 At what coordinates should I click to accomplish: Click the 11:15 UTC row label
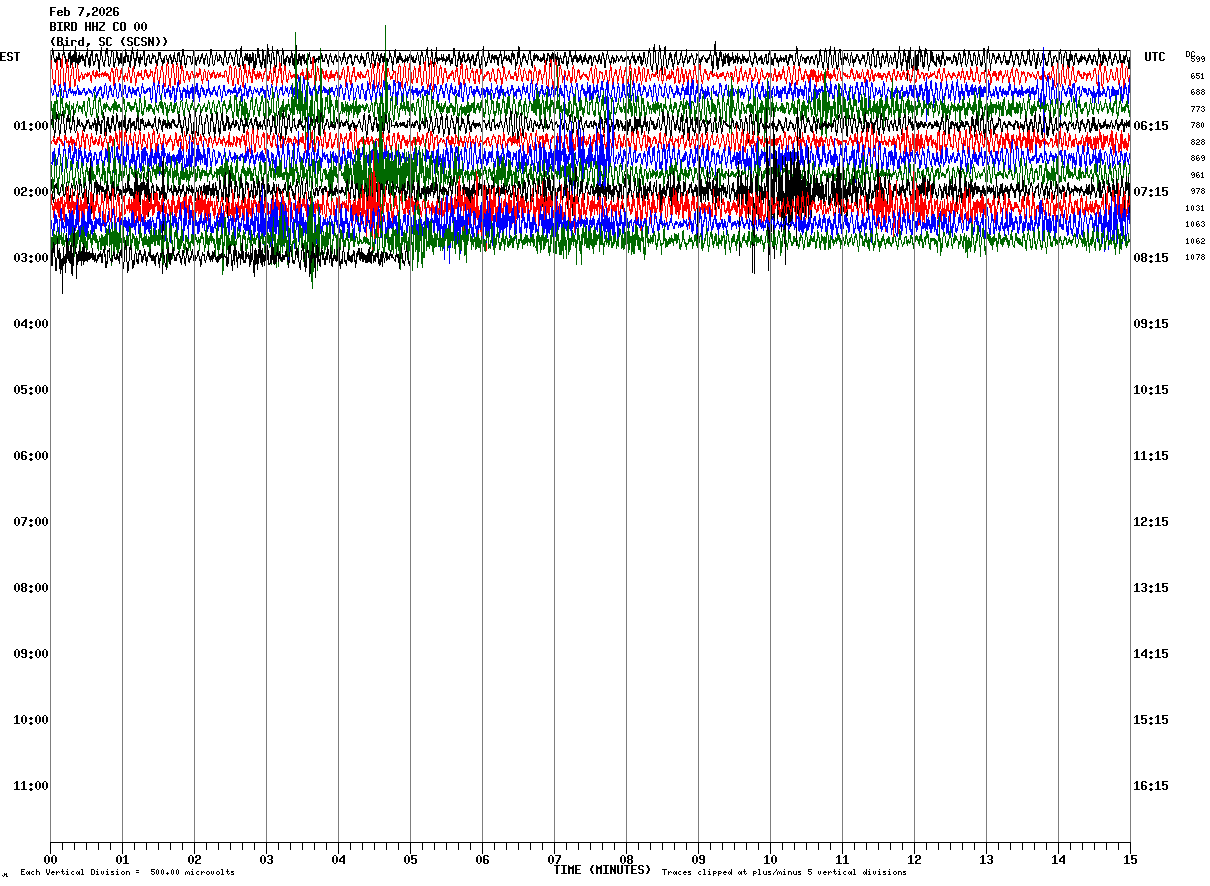pos(1151,456)
